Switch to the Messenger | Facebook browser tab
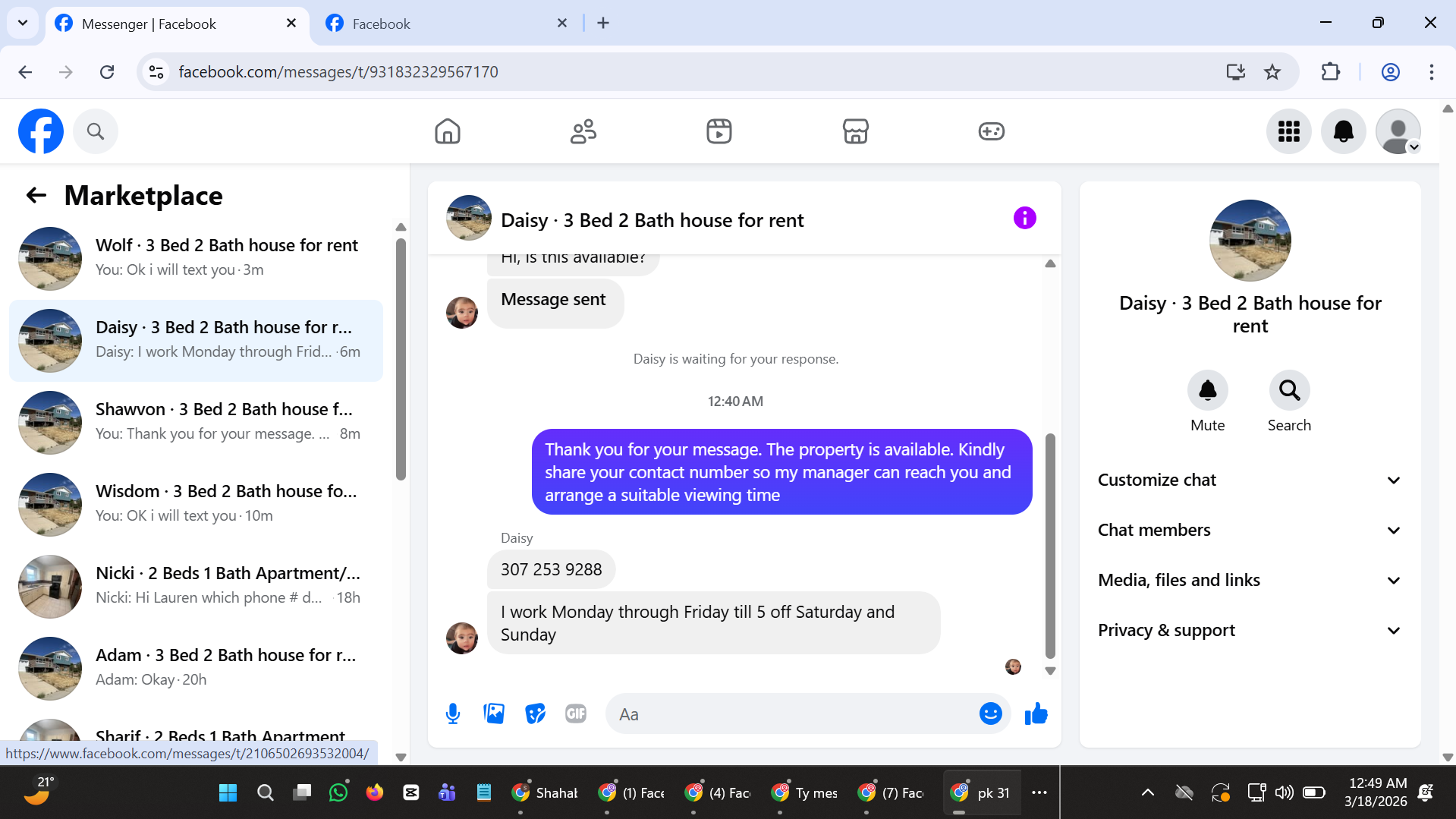1456x819 pixels. (x=178, y=24)
